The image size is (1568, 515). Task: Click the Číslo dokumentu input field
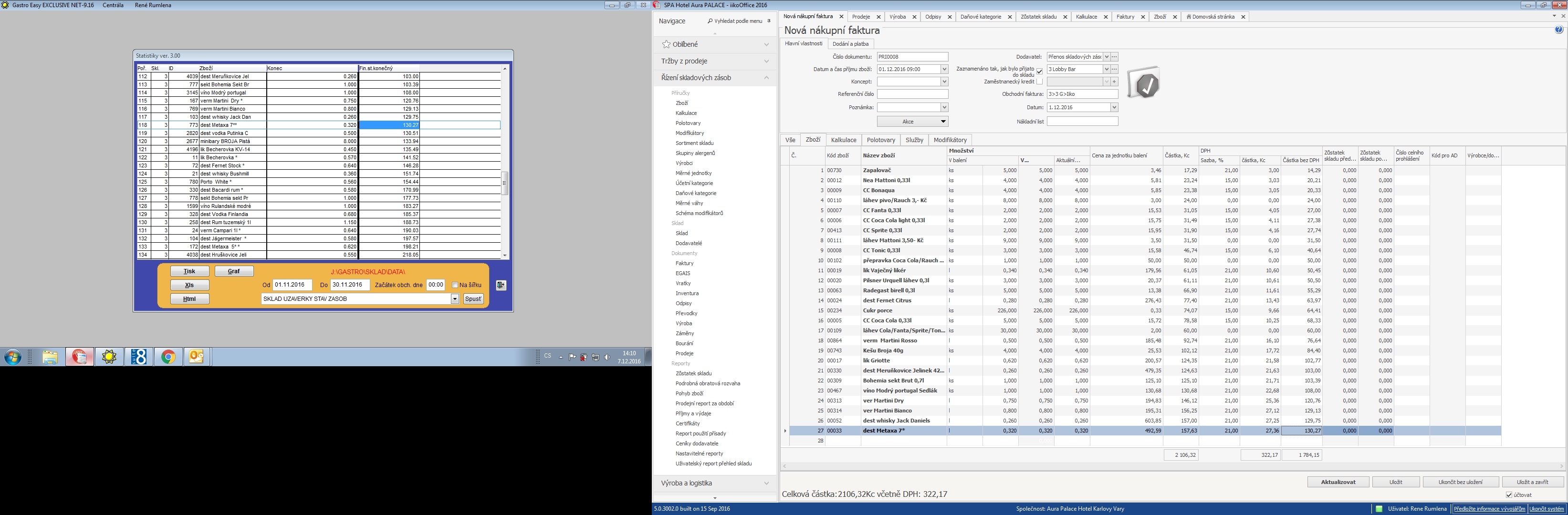[912, 57]
